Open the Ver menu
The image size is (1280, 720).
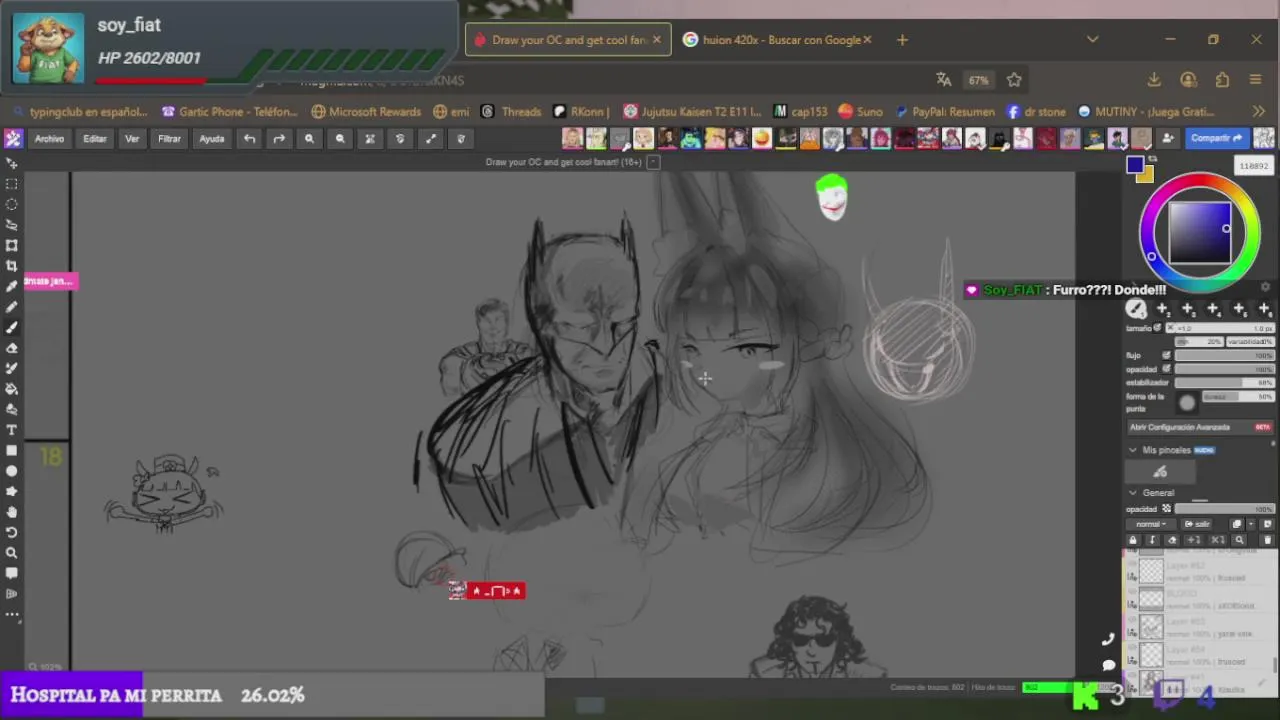[132, 139]
